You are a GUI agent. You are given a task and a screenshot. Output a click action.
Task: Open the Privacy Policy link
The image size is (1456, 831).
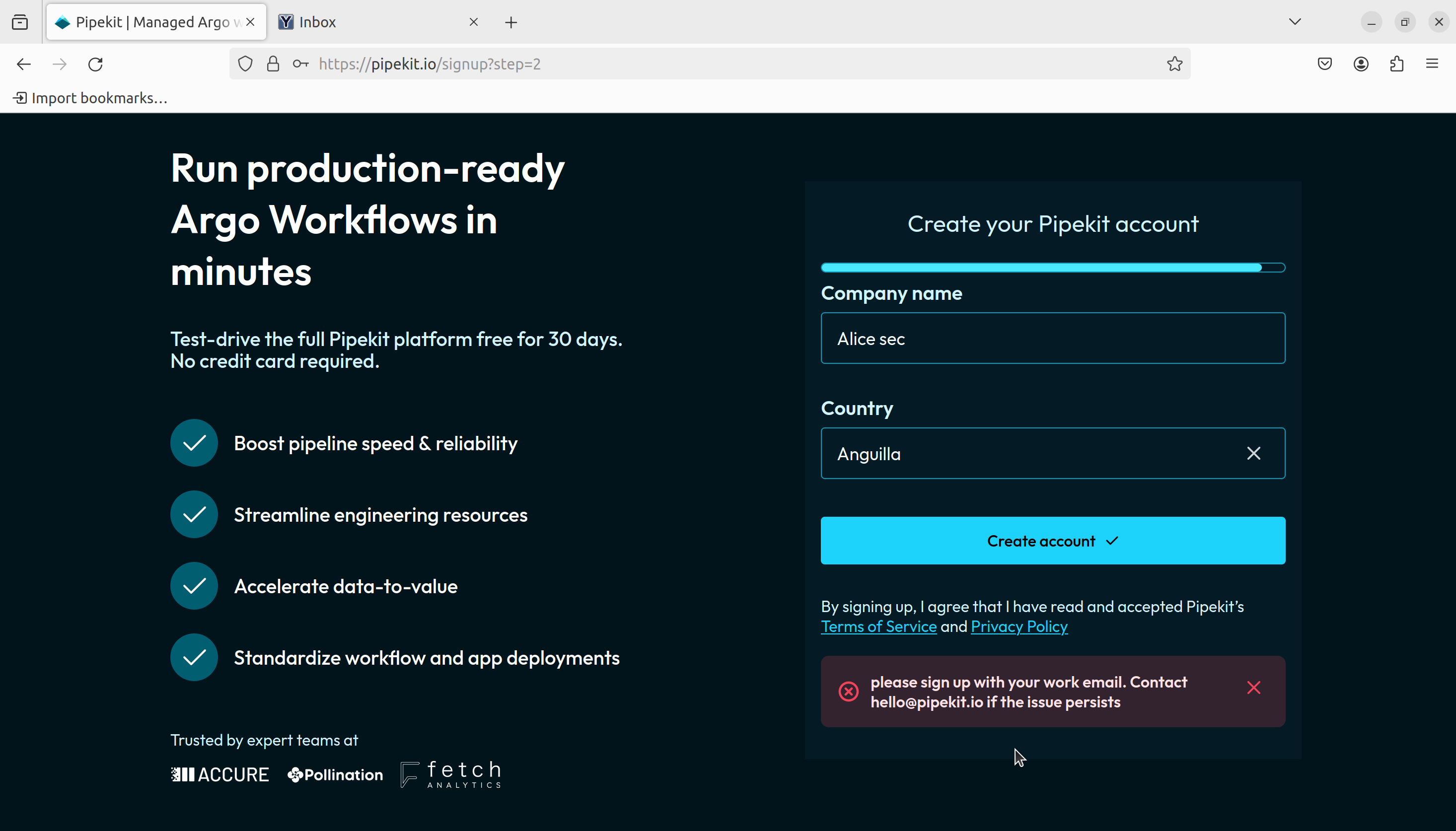pyautogui.click(x=1019, y=626)
